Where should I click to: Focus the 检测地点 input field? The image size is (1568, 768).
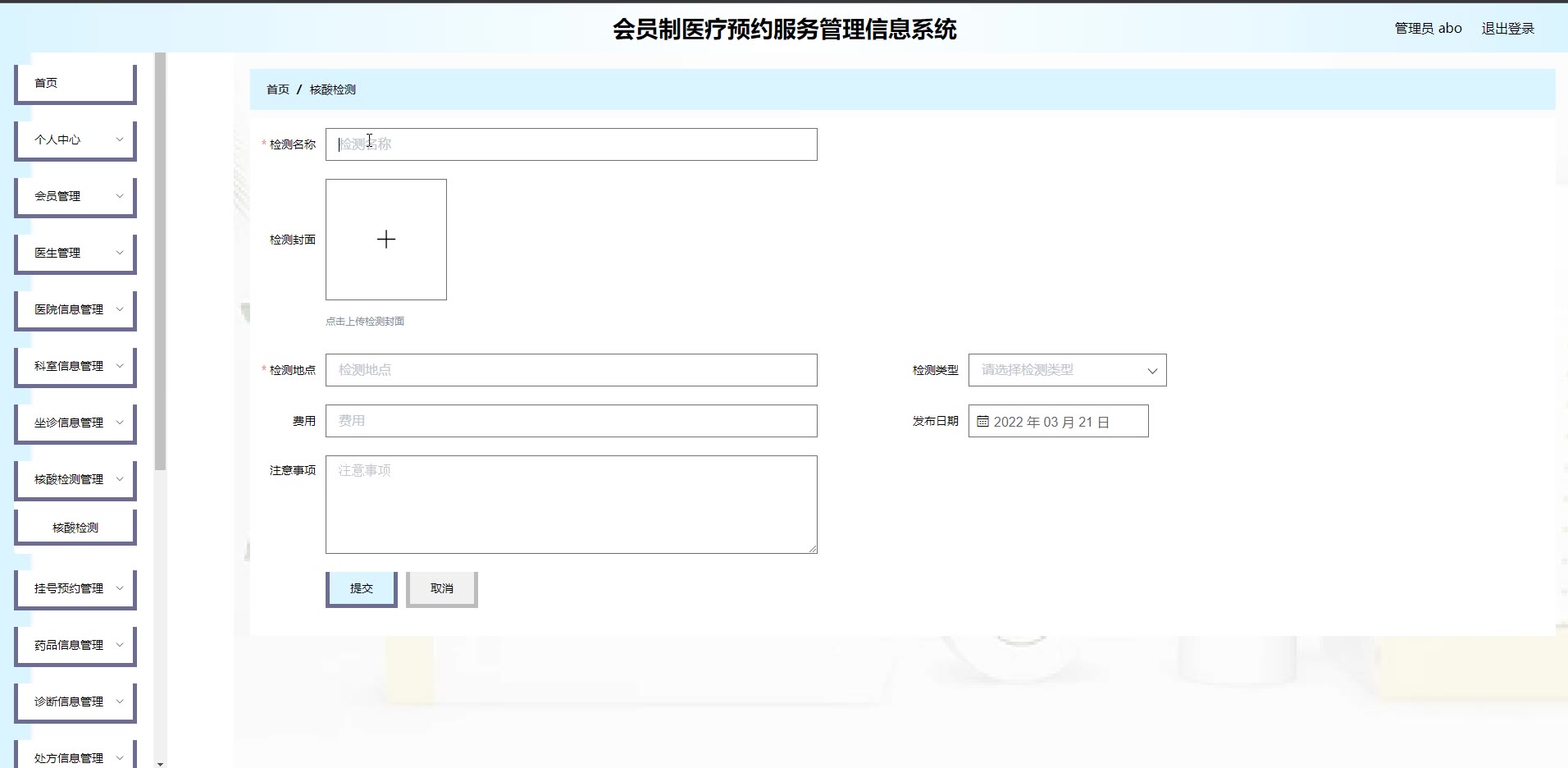pyautogui.click(x=572, y=370)
